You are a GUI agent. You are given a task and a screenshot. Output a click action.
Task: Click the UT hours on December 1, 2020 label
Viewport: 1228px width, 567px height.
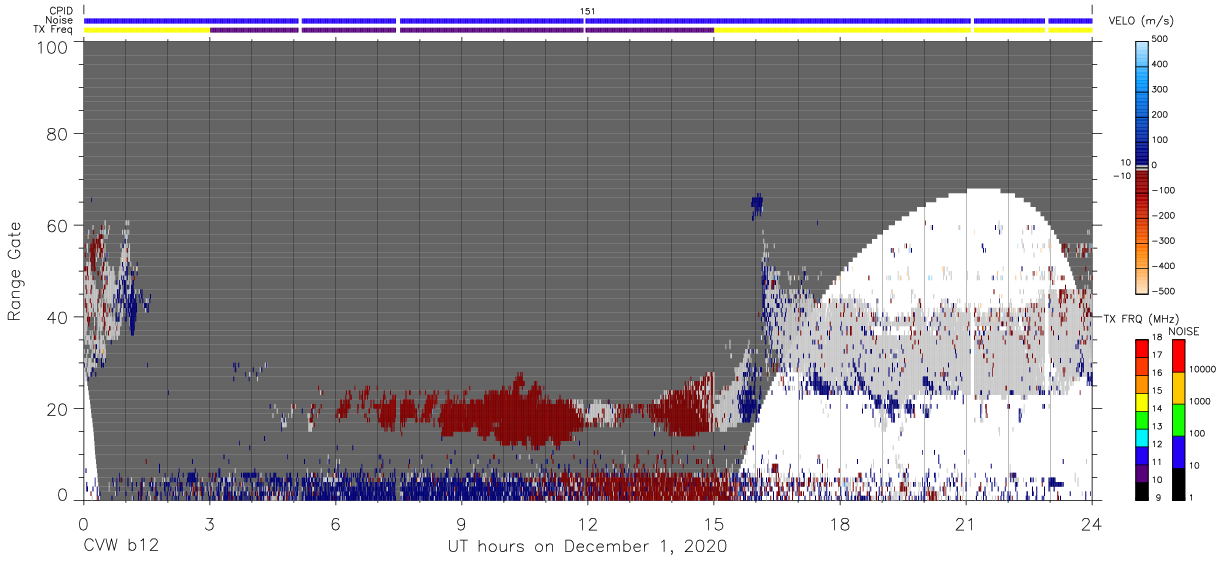[588, 547]
